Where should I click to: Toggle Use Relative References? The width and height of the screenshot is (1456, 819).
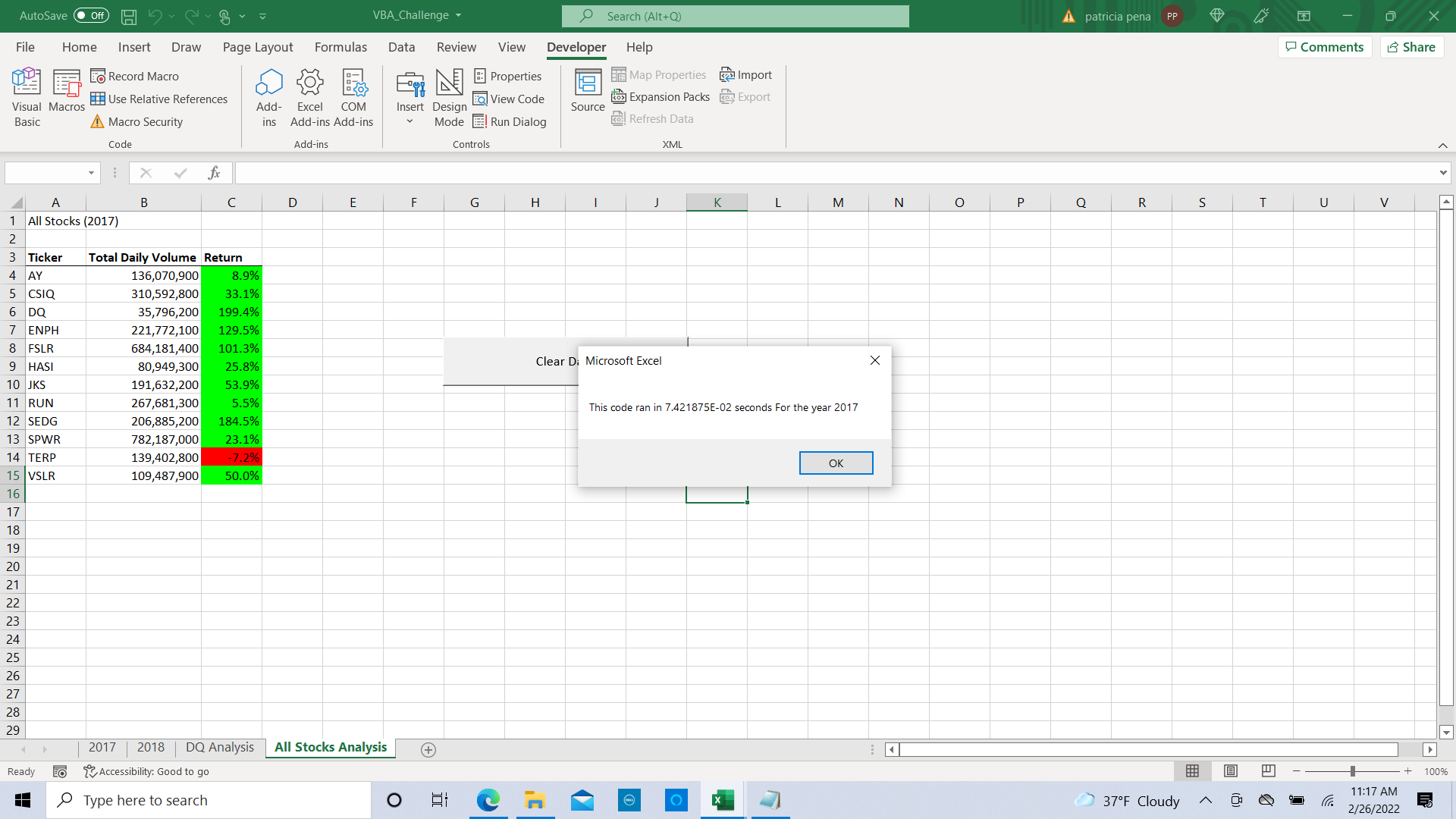(x=159, y=99)
